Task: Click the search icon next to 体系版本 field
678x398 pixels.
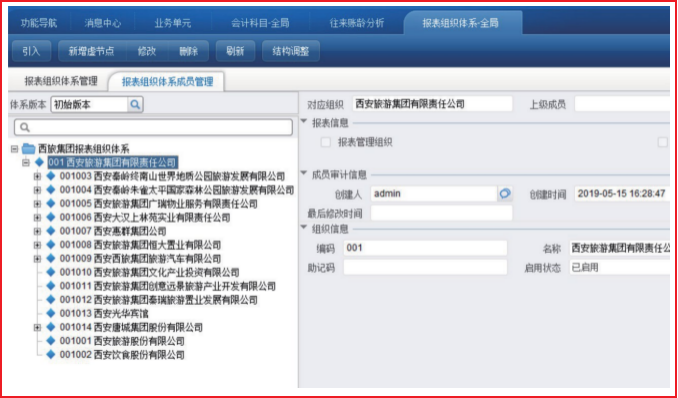Action: coord(135,105)
